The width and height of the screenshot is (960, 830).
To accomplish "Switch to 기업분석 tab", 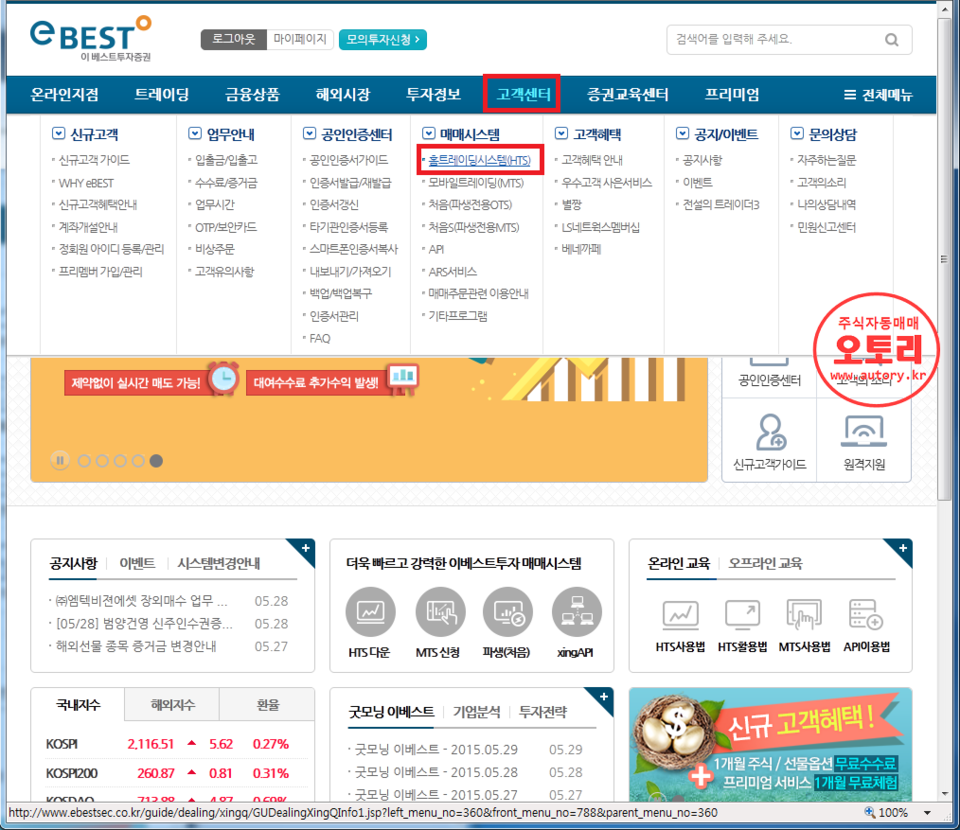I will pyautogui.click(x=476, y=712).
